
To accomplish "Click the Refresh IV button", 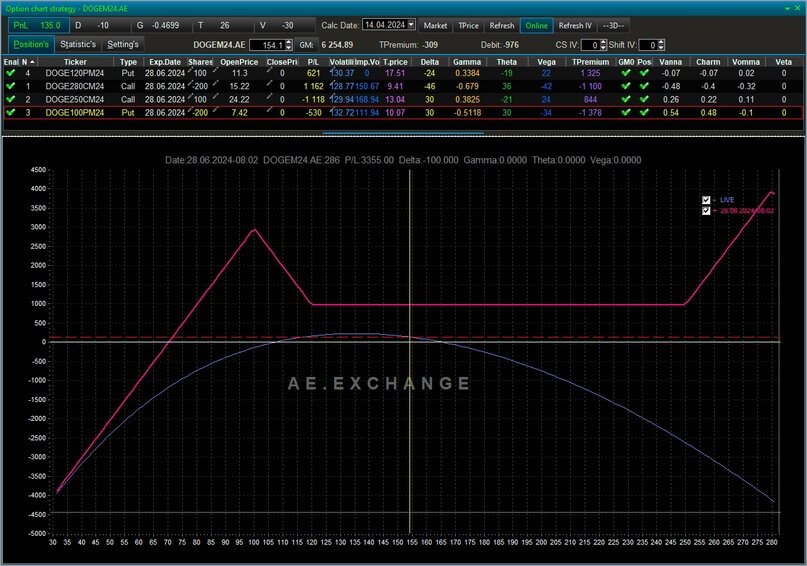I will pyautogui.click(x=575, y=25).
